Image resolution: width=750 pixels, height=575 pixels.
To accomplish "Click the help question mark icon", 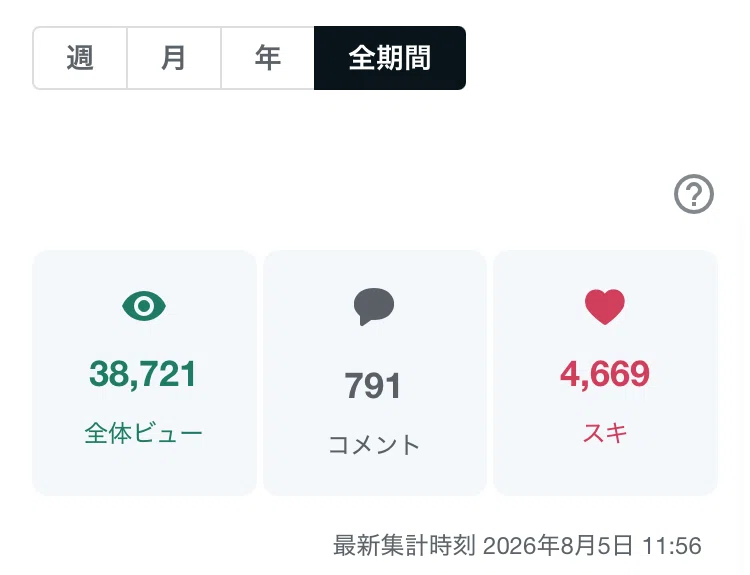I will coord(694,194).
